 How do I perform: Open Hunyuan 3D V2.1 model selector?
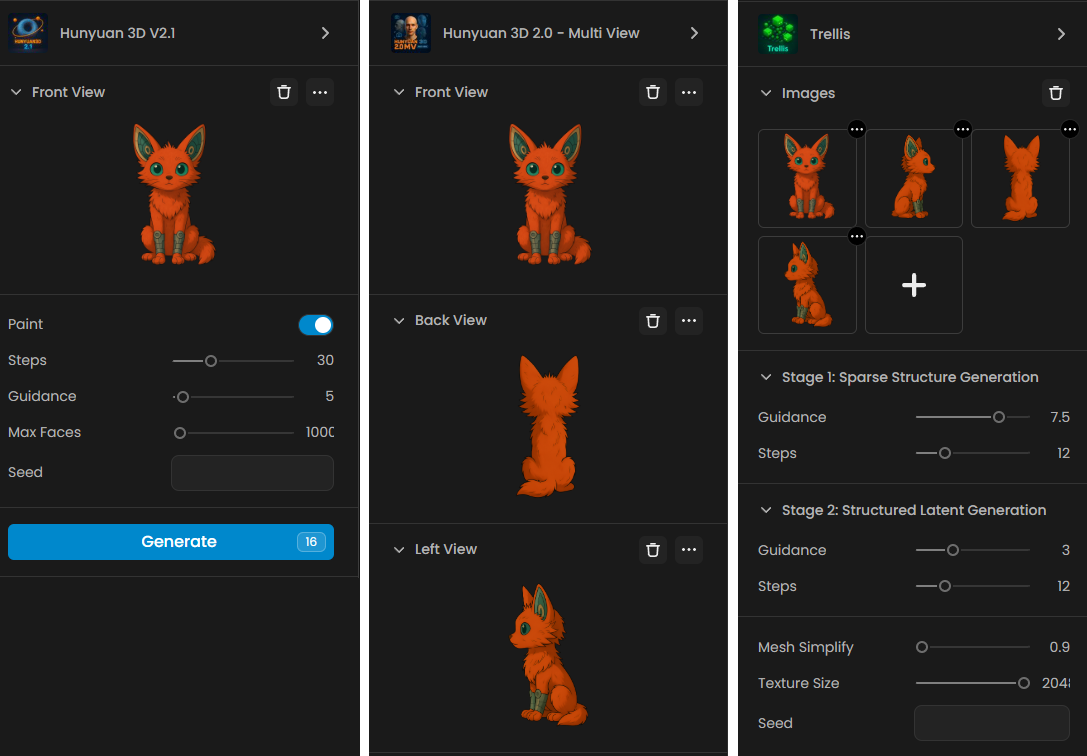tap(325, 33)
